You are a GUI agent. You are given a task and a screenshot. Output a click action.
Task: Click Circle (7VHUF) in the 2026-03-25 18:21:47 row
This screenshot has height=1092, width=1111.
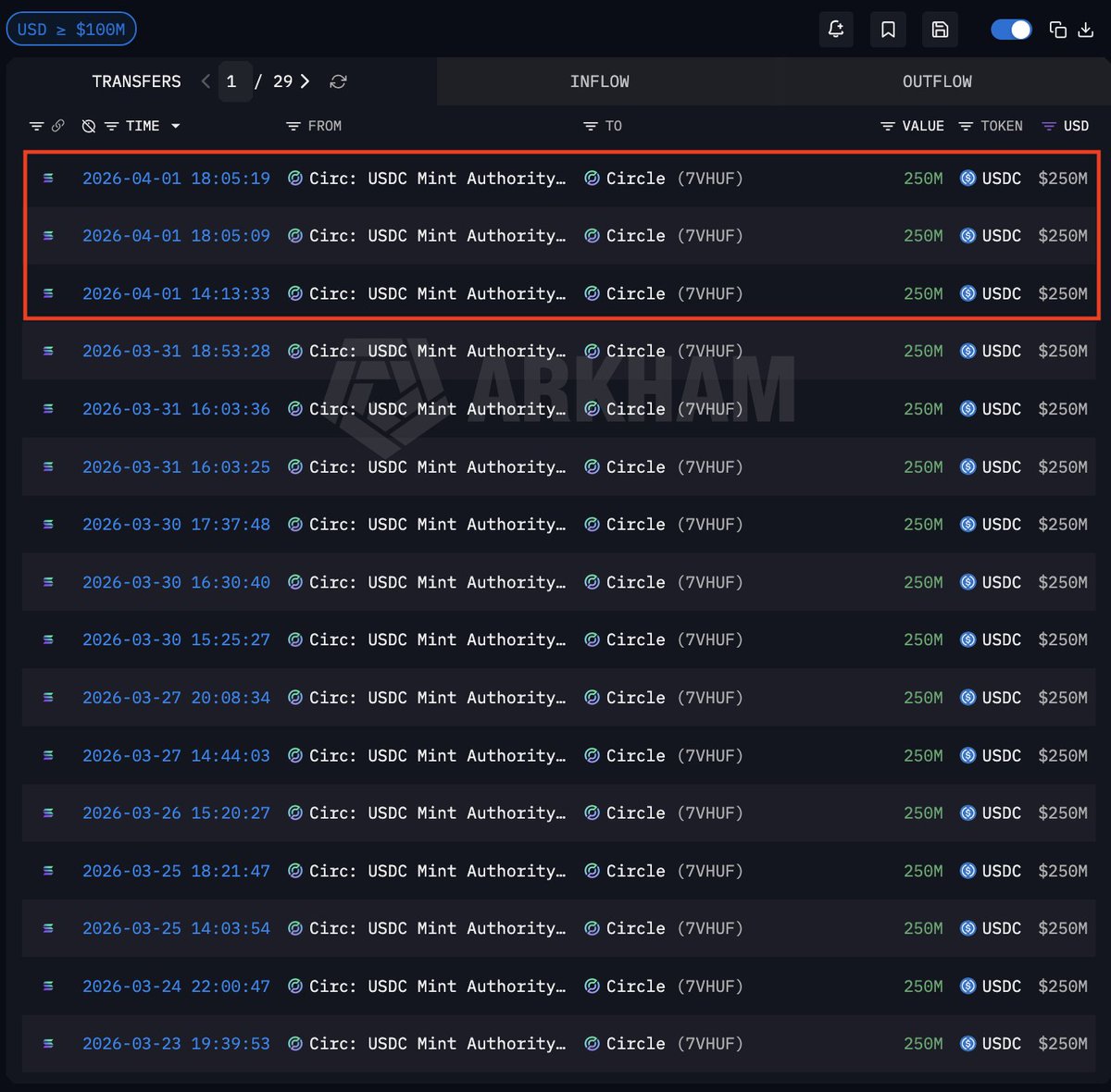[x=675, y=871]
